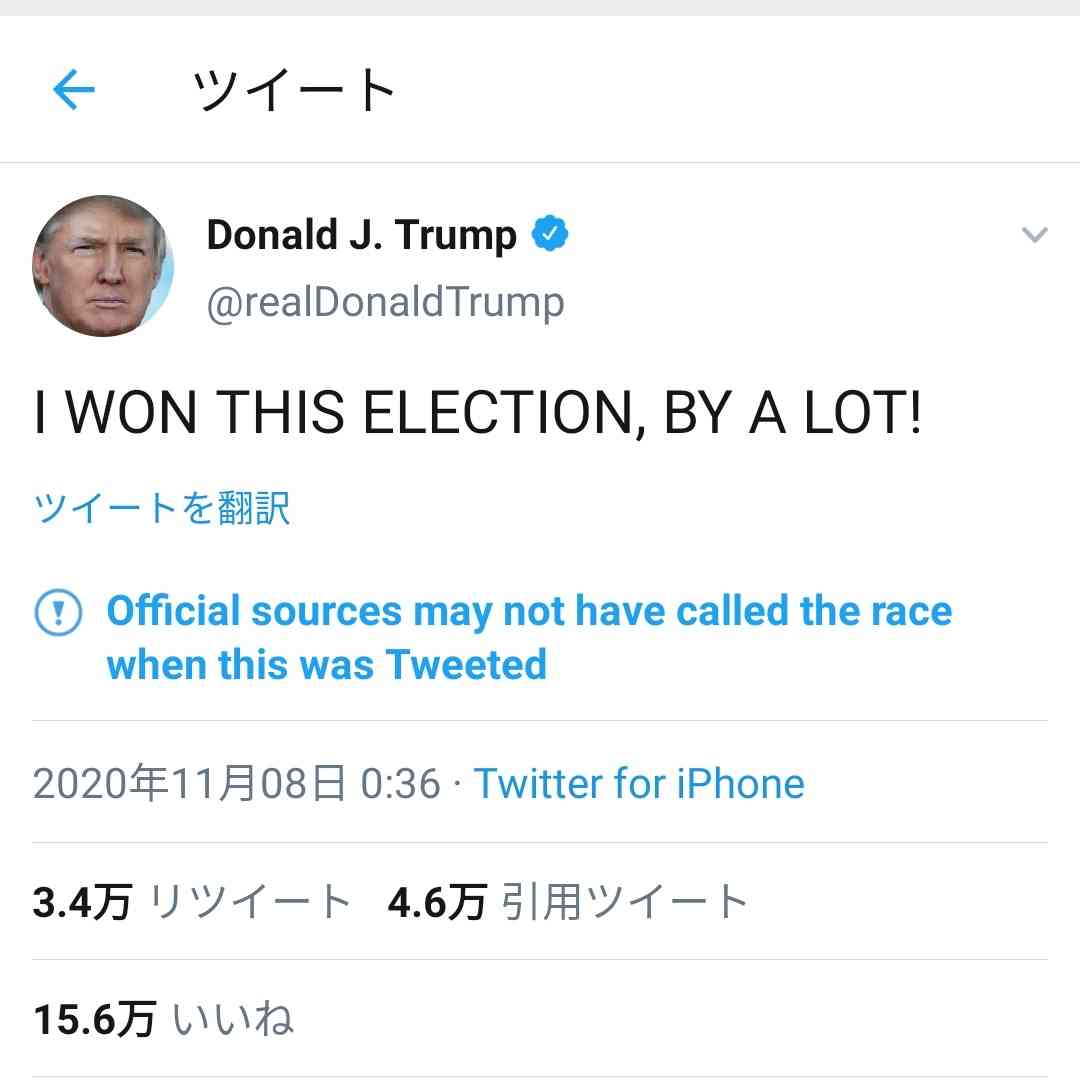Tap the ツイート header title

(294, 91)
